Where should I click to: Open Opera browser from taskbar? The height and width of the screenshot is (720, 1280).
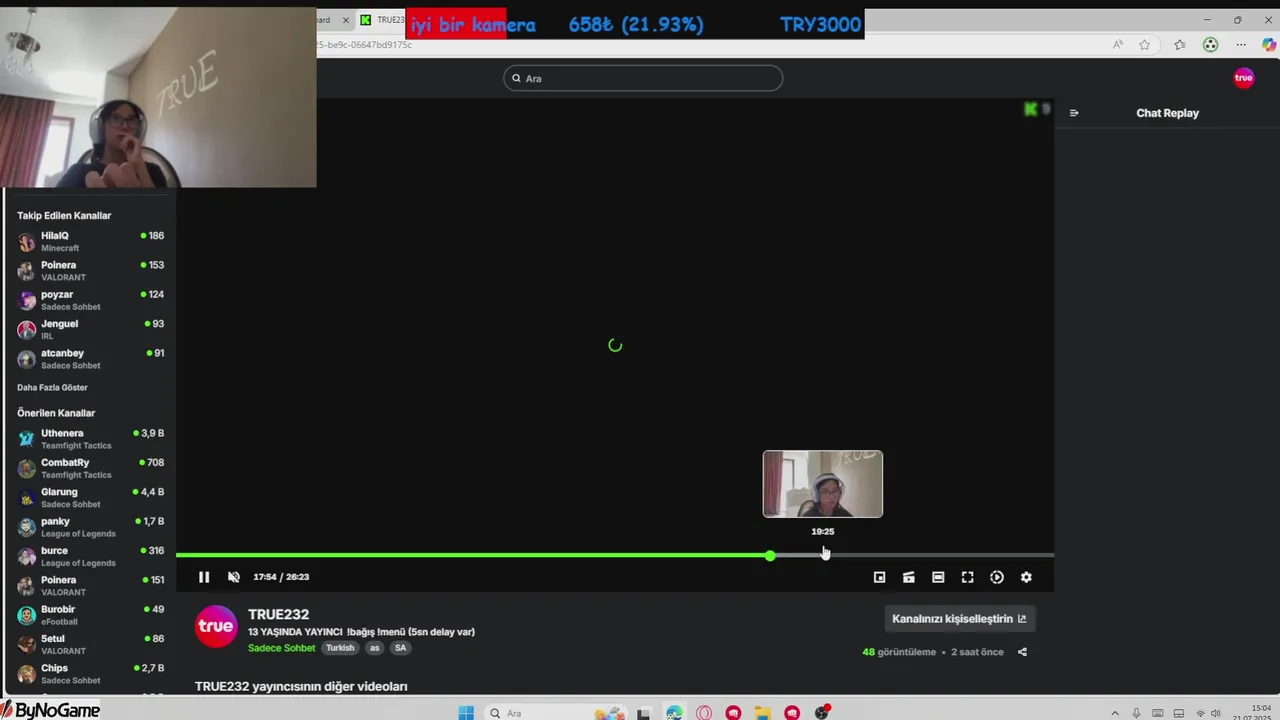click(x=704, y=713)
